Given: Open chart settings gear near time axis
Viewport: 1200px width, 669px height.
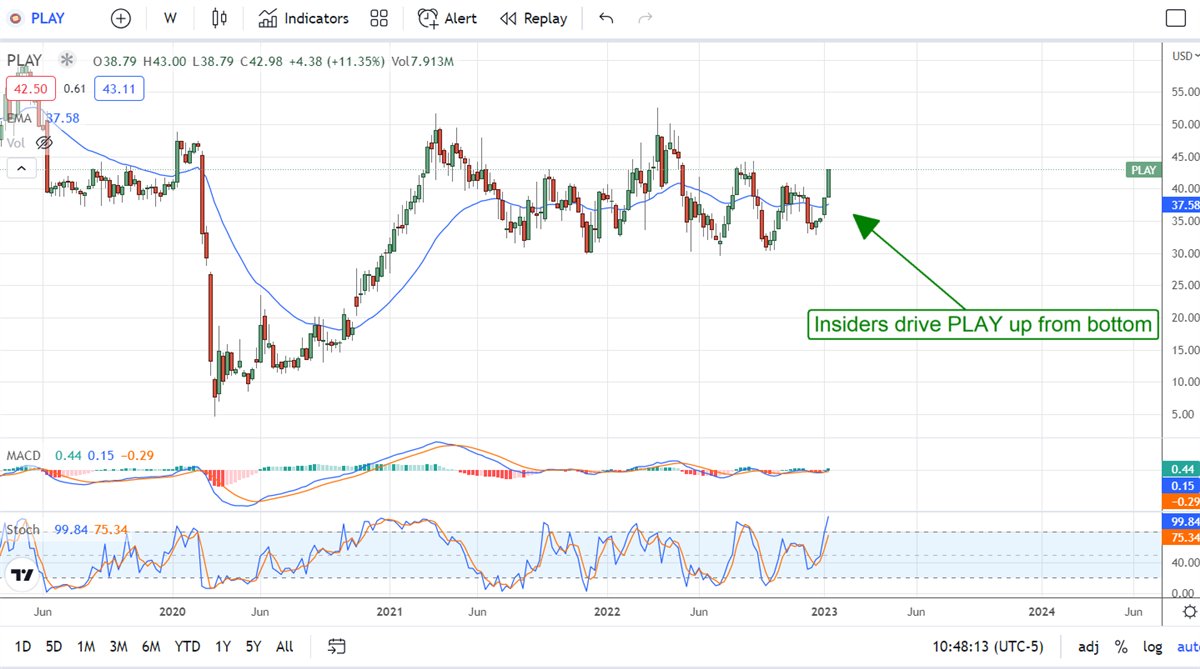Looking at the screenshot, I should point(1188,611).
